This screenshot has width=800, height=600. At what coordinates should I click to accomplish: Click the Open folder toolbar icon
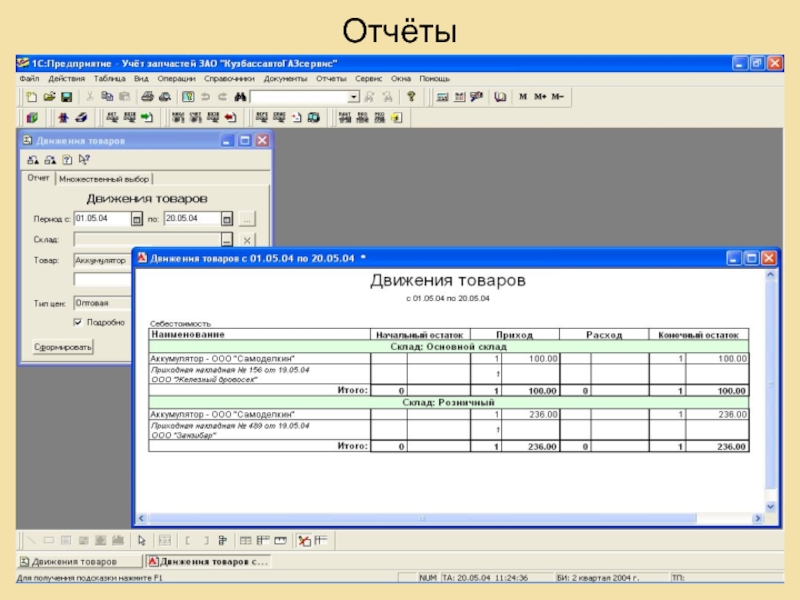[x=48, y=97]
